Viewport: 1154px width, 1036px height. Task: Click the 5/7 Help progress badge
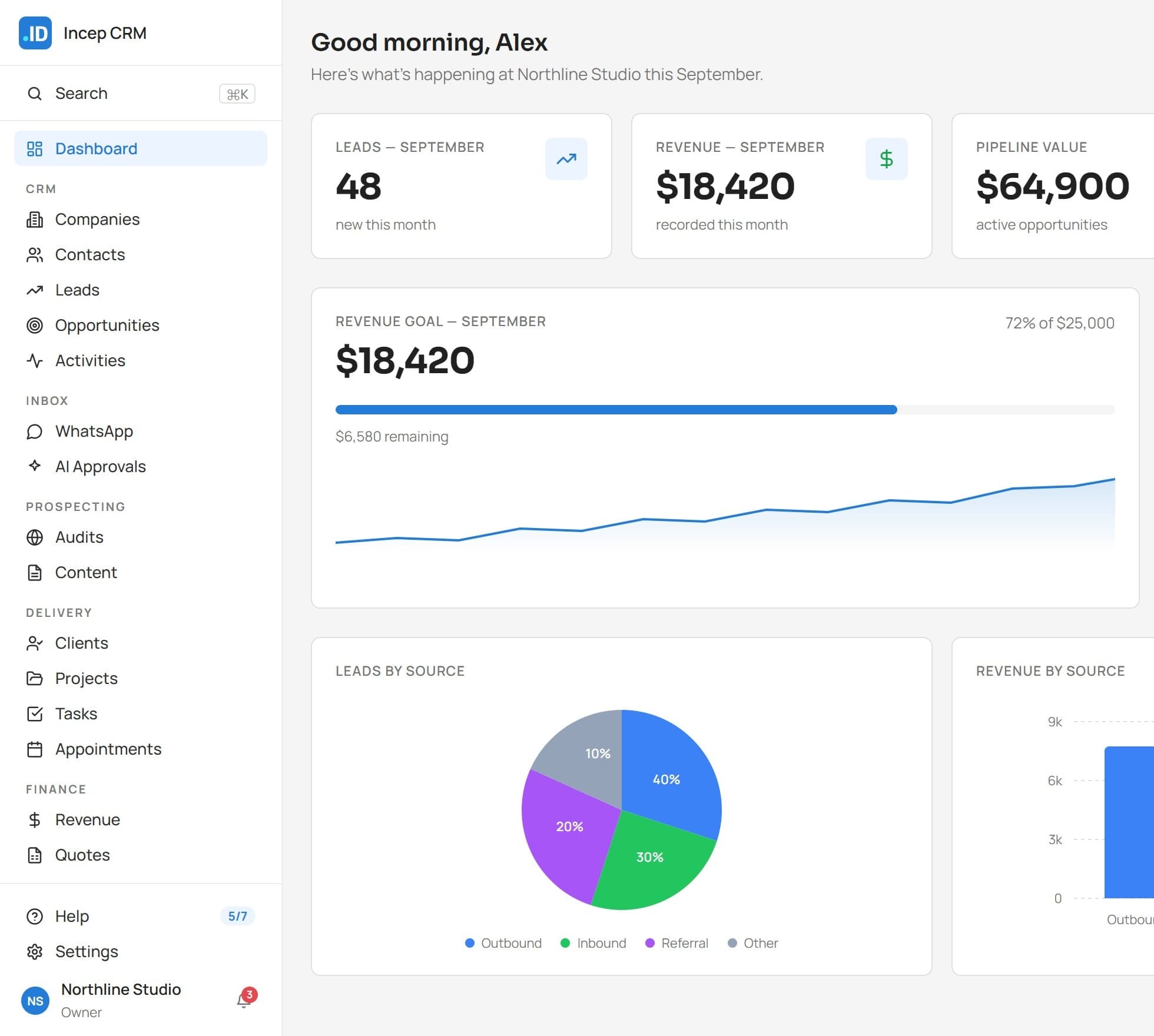[237, 917]
